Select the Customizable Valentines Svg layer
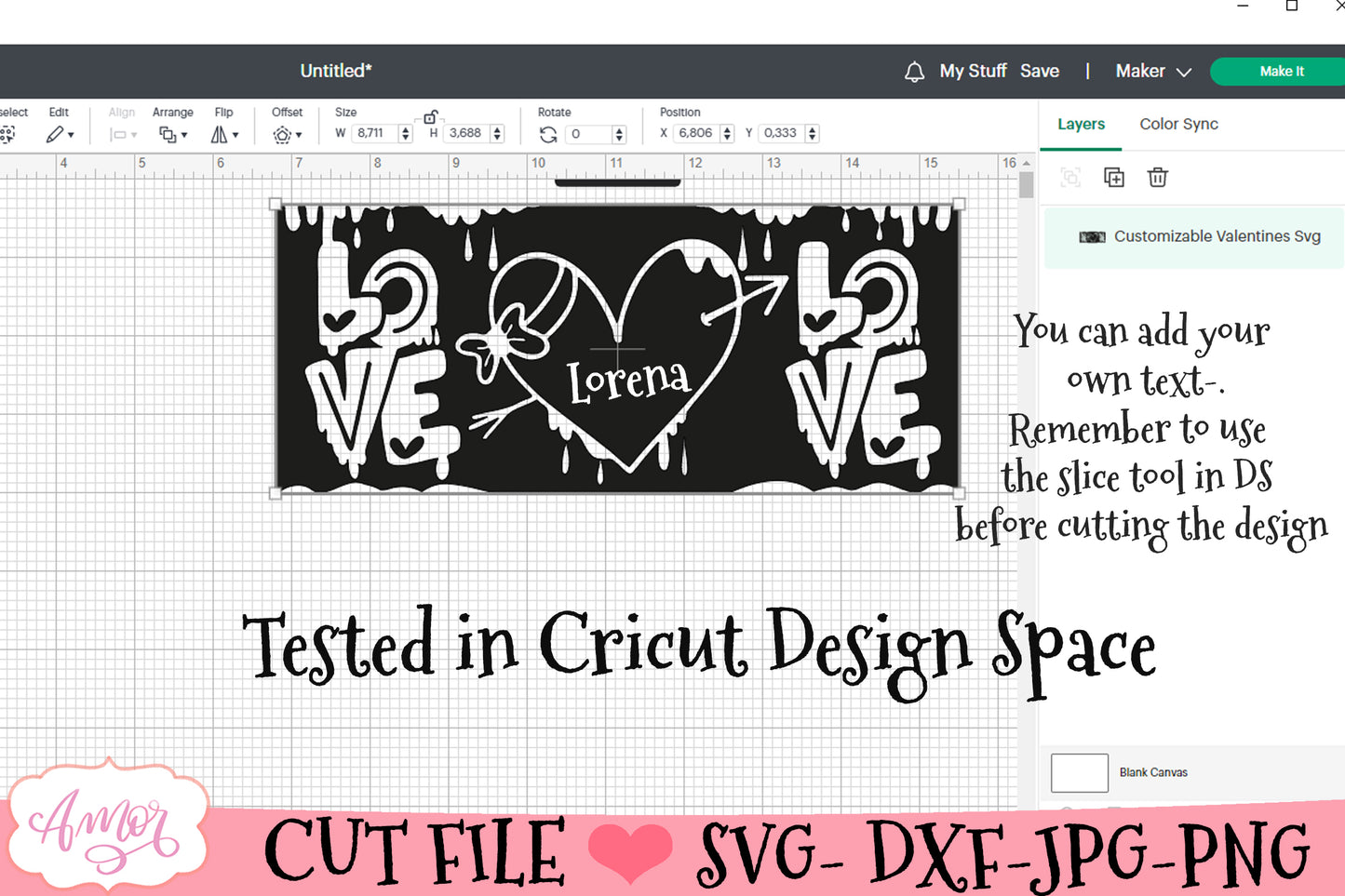1345x896 pixels. click(x=1194, y=237)
